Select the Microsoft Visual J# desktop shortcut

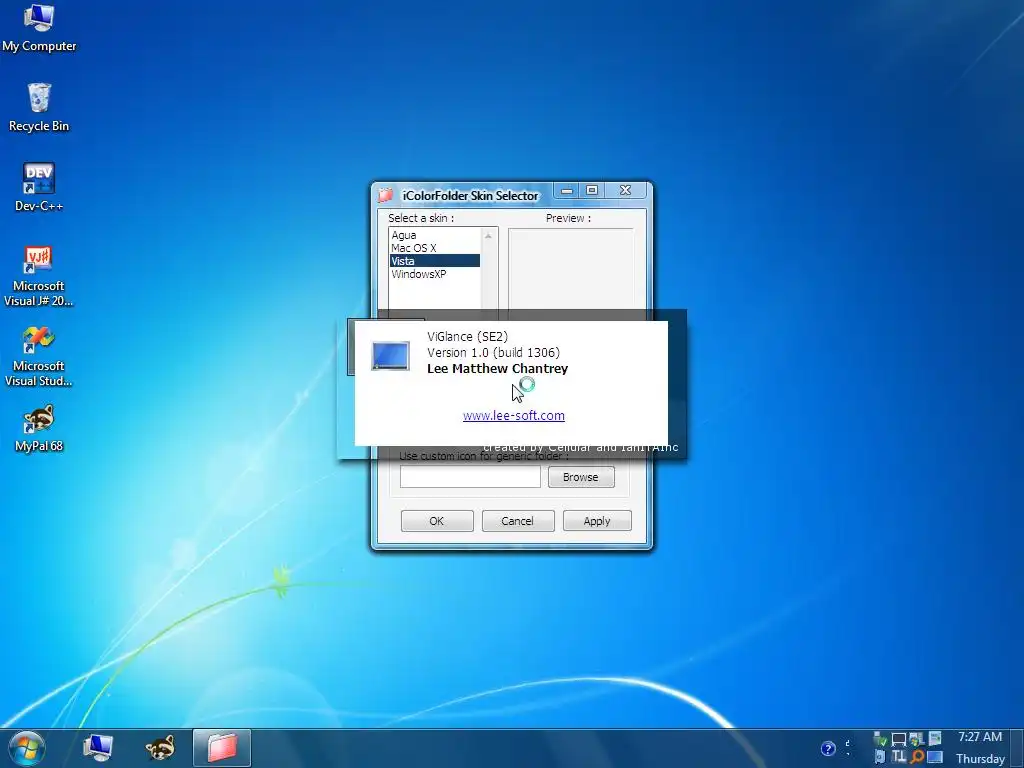tap(39, 276)
